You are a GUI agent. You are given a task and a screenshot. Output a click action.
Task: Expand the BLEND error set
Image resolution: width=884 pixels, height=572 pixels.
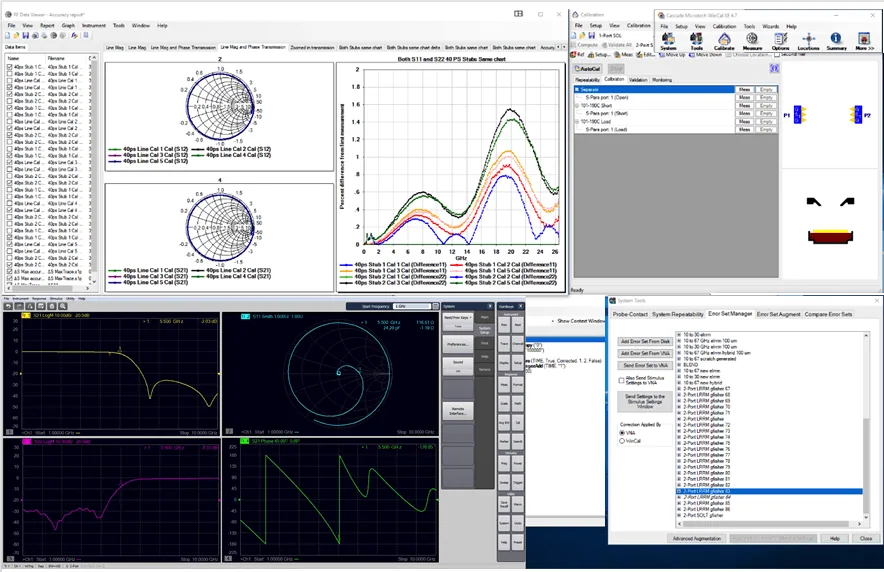point(679,365)
